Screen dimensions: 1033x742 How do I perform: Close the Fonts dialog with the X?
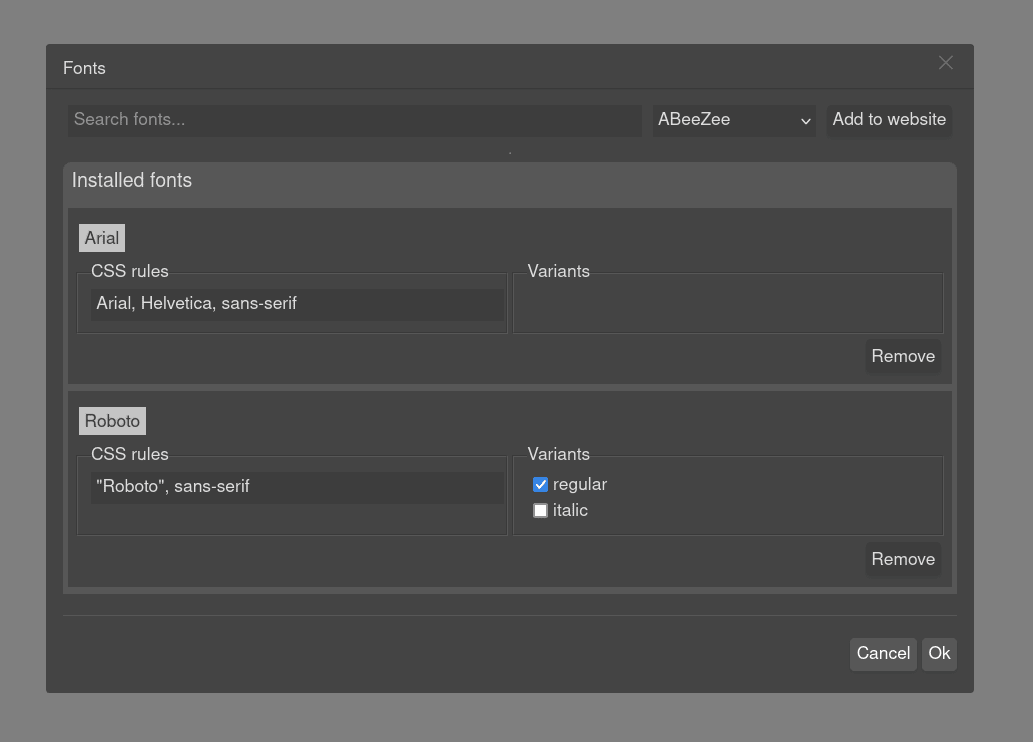click(x=945, y=62)
